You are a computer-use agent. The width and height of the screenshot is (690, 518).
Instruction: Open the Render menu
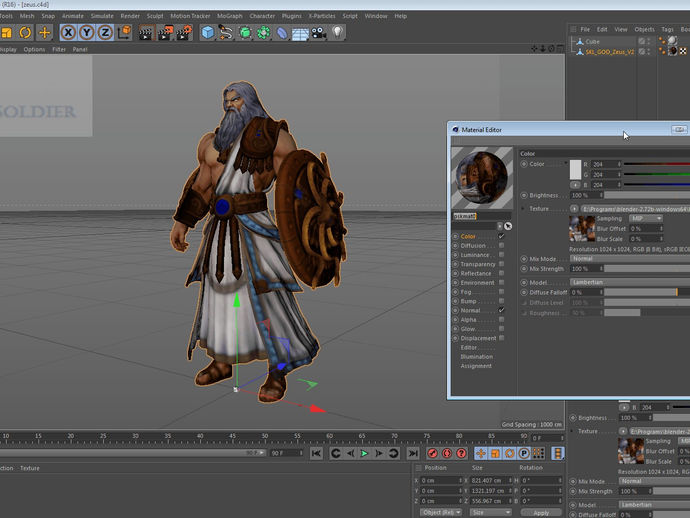(130, 16)
